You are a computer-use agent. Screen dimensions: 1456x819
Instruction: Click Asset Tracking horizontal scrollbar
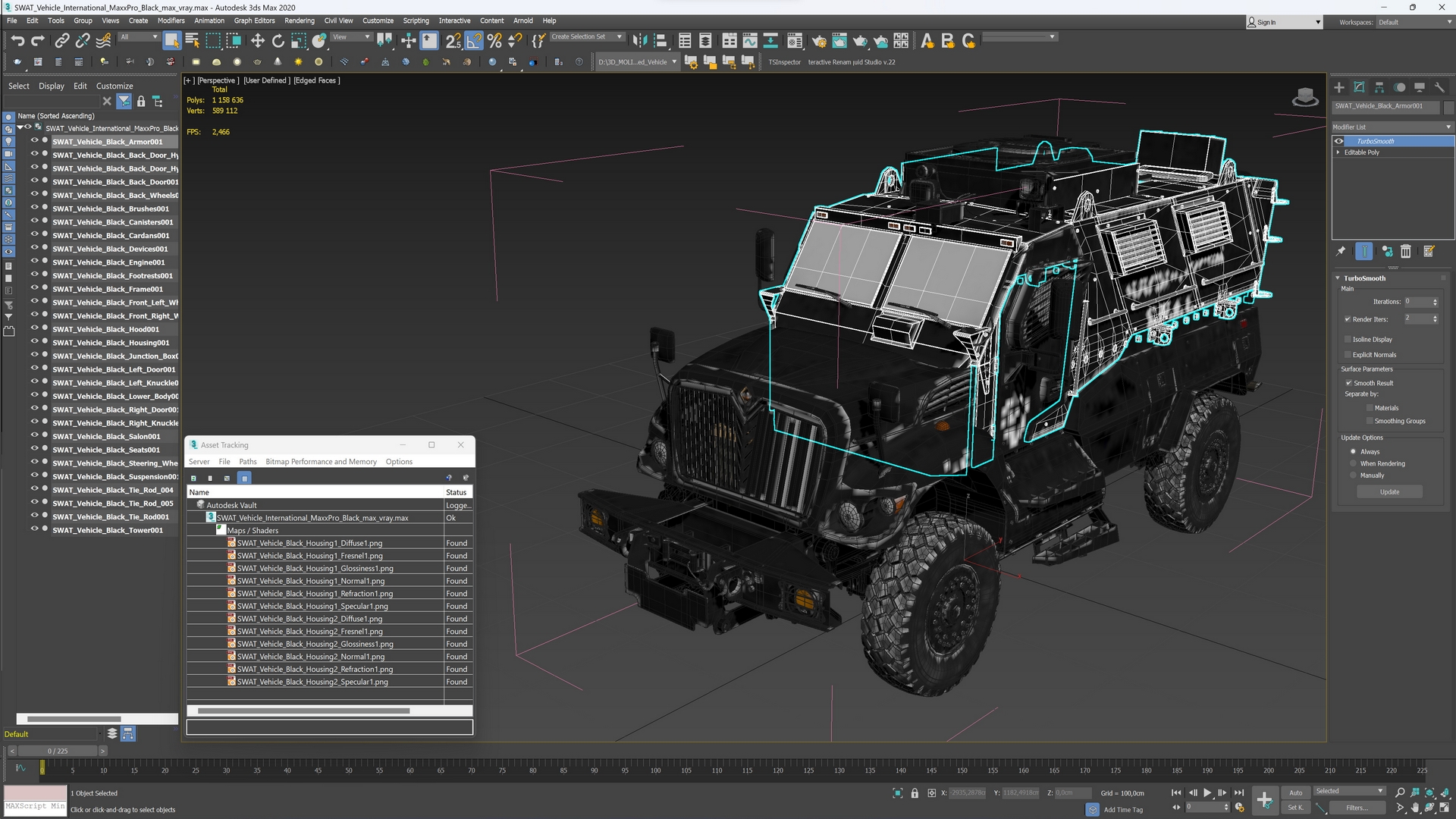coord(303,711)
